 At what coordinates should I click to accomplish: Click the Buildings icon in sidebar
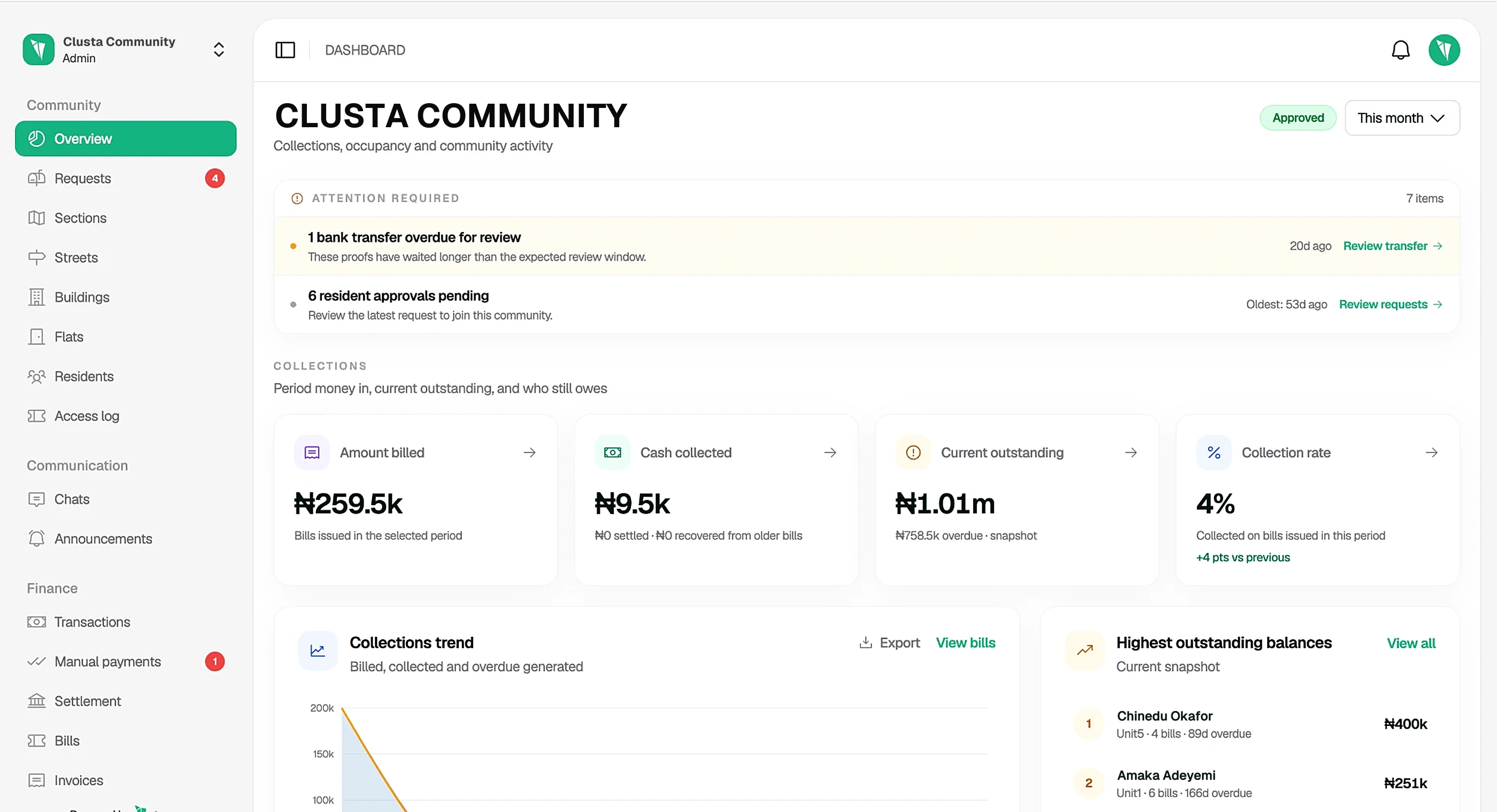(36, 297)
